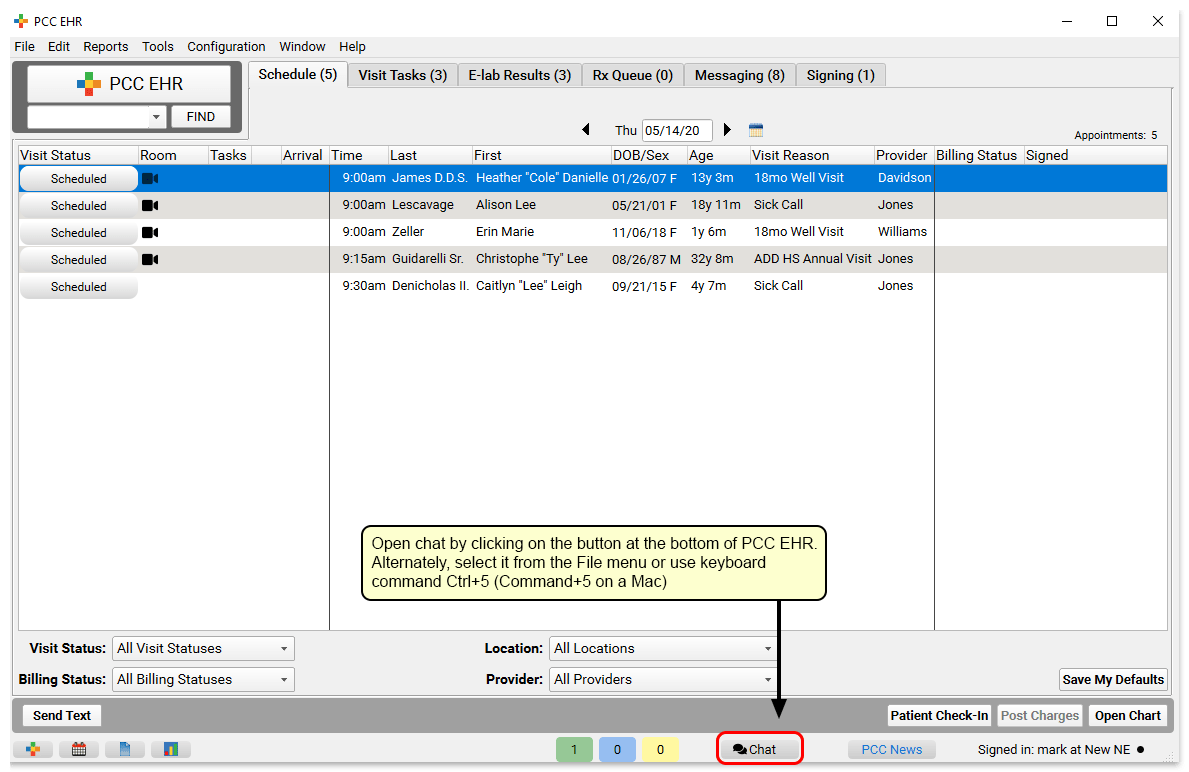1189x772 pixels.
Task: Open the Edit menu
Action: pyautogui.click(x=58, y=46)
